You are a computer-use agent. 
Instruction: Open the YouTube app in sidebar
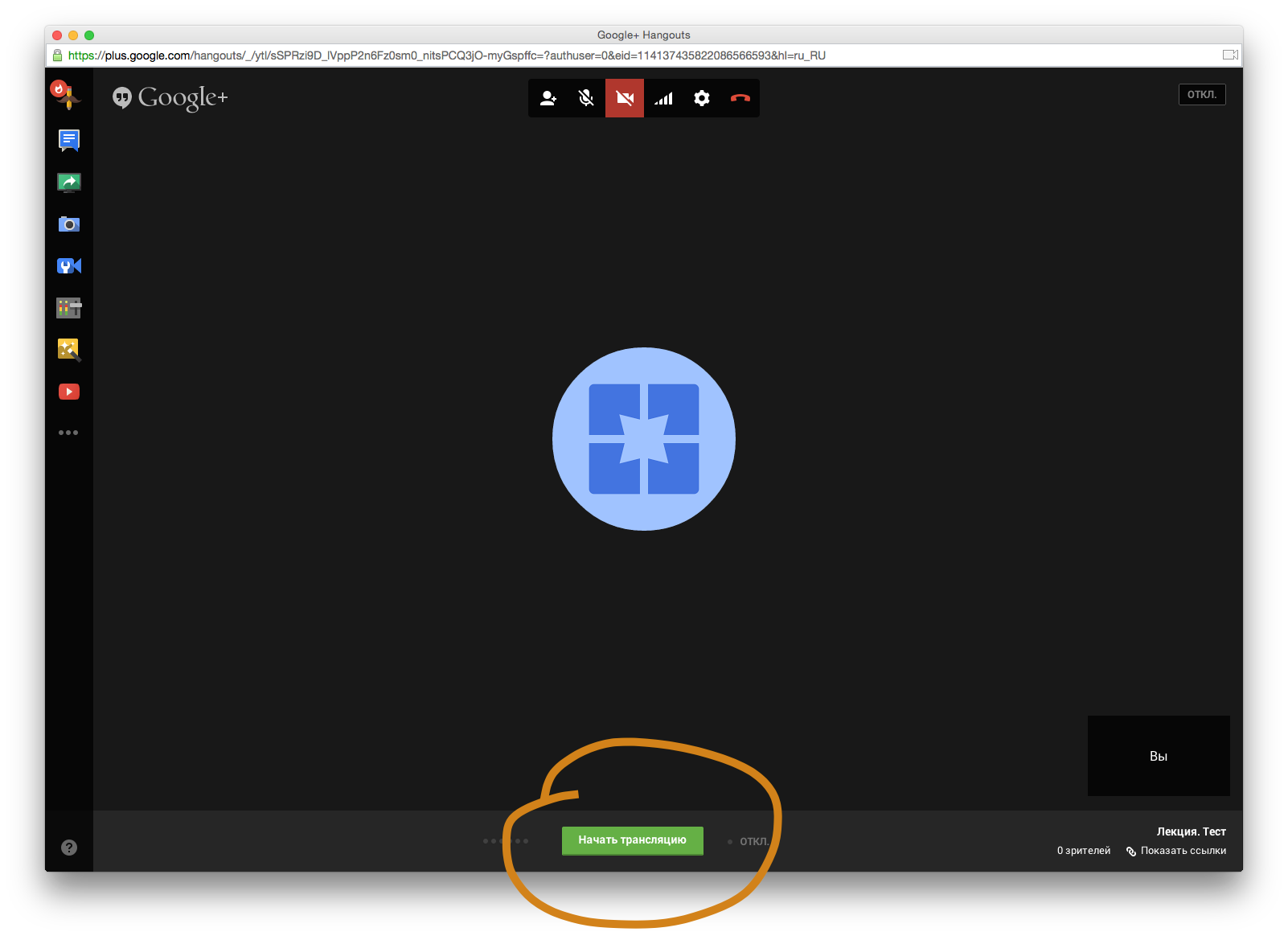click(x=69, y=392)
